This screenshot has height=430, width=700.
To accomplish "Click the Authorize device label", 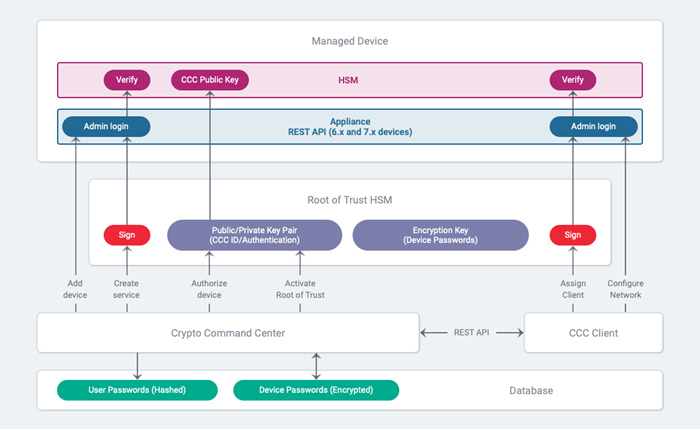I will pos(209,289).
